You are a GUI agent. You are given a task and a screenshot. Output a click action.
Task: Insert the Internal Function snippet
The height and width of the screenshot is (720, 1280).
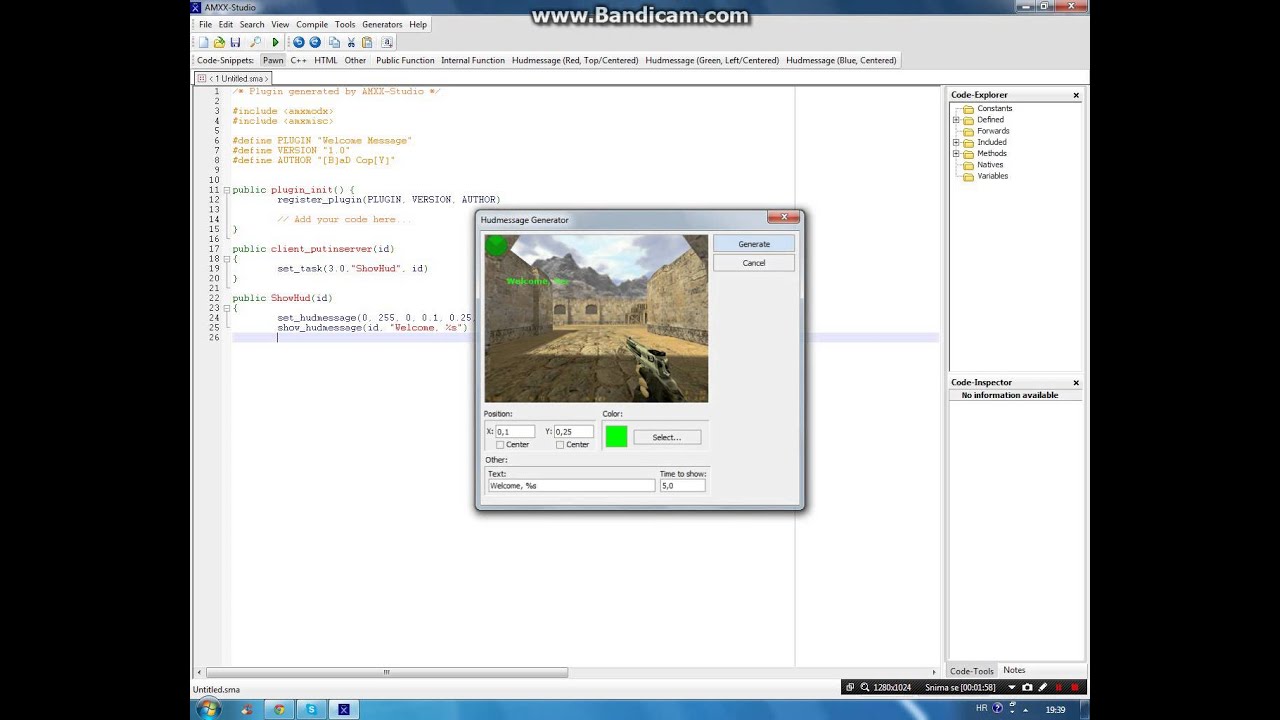coord(473,60)
